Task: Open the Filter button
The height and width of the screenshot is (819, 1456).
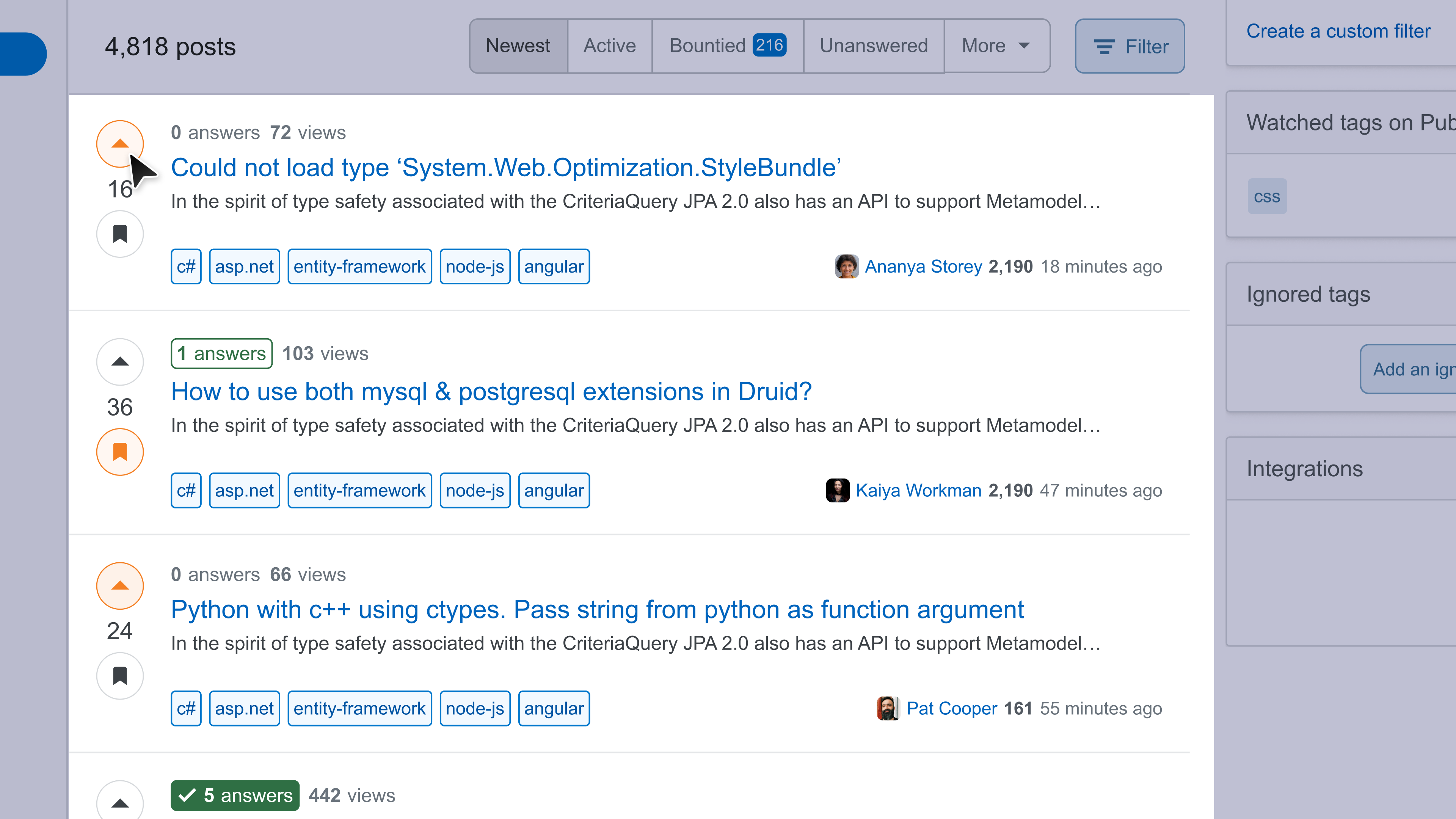Action: pos(1129,46)
